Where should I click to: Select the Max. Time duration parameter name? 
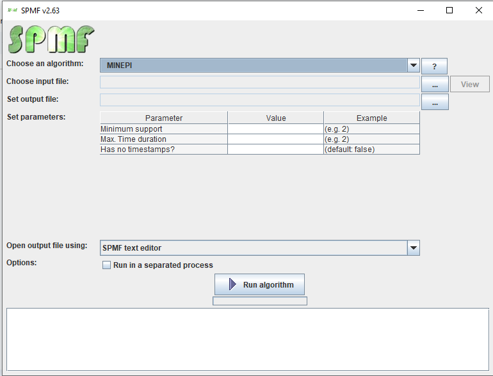[164, 139]
